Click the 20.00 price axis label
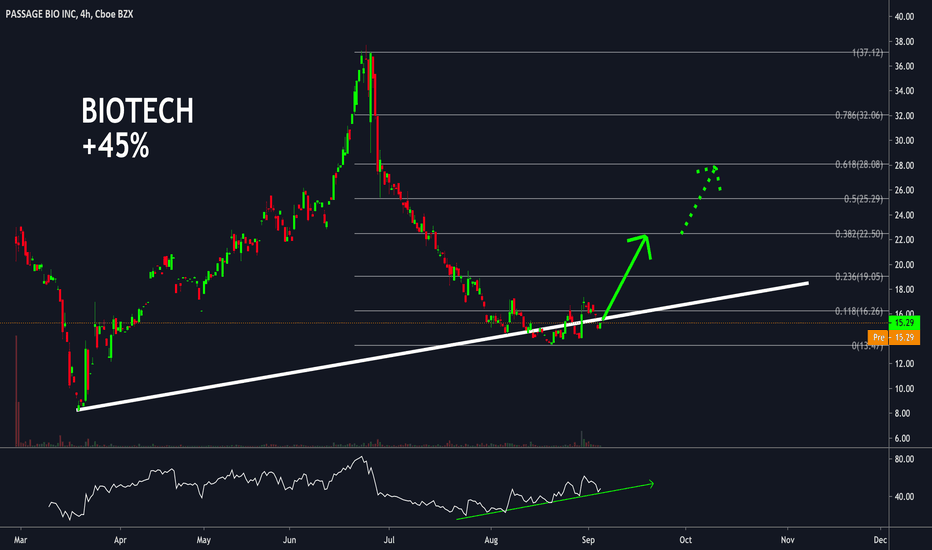 tap(904, 265)
